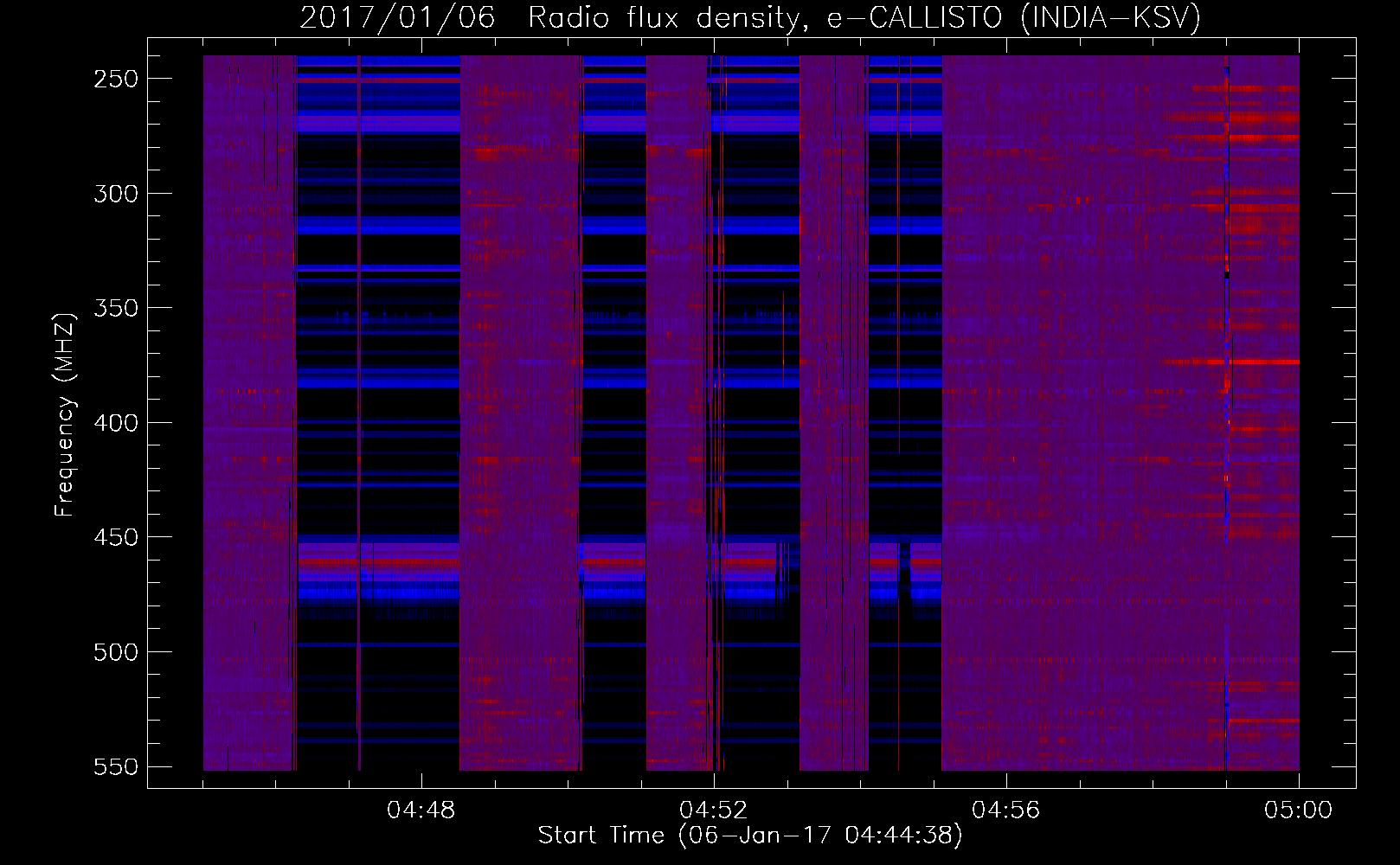Click the 300 frequency tick label
1400x865 pixels.
coord(116,194)
